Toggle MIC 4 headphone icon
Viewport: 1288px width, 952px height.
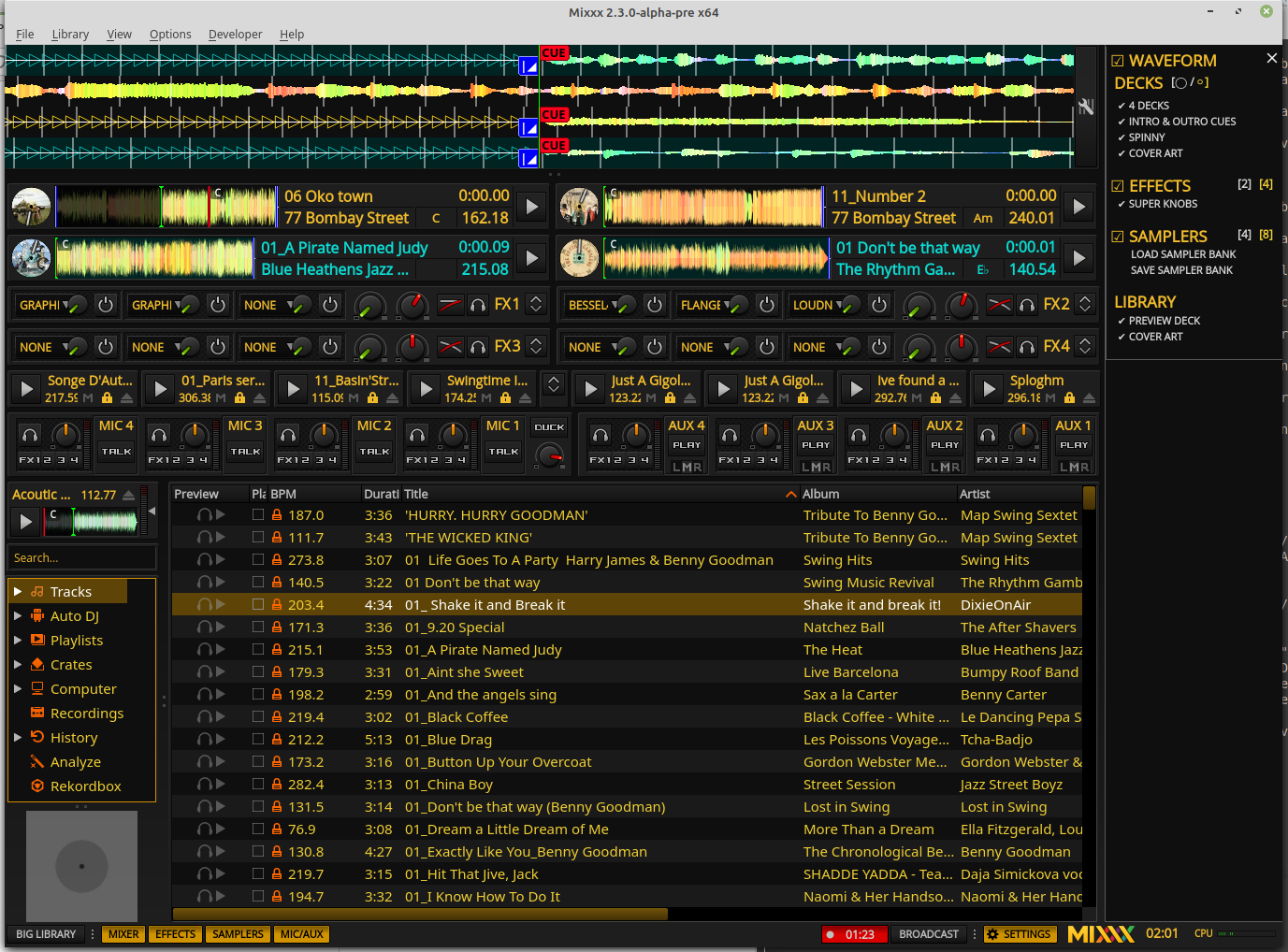point(30,435)
